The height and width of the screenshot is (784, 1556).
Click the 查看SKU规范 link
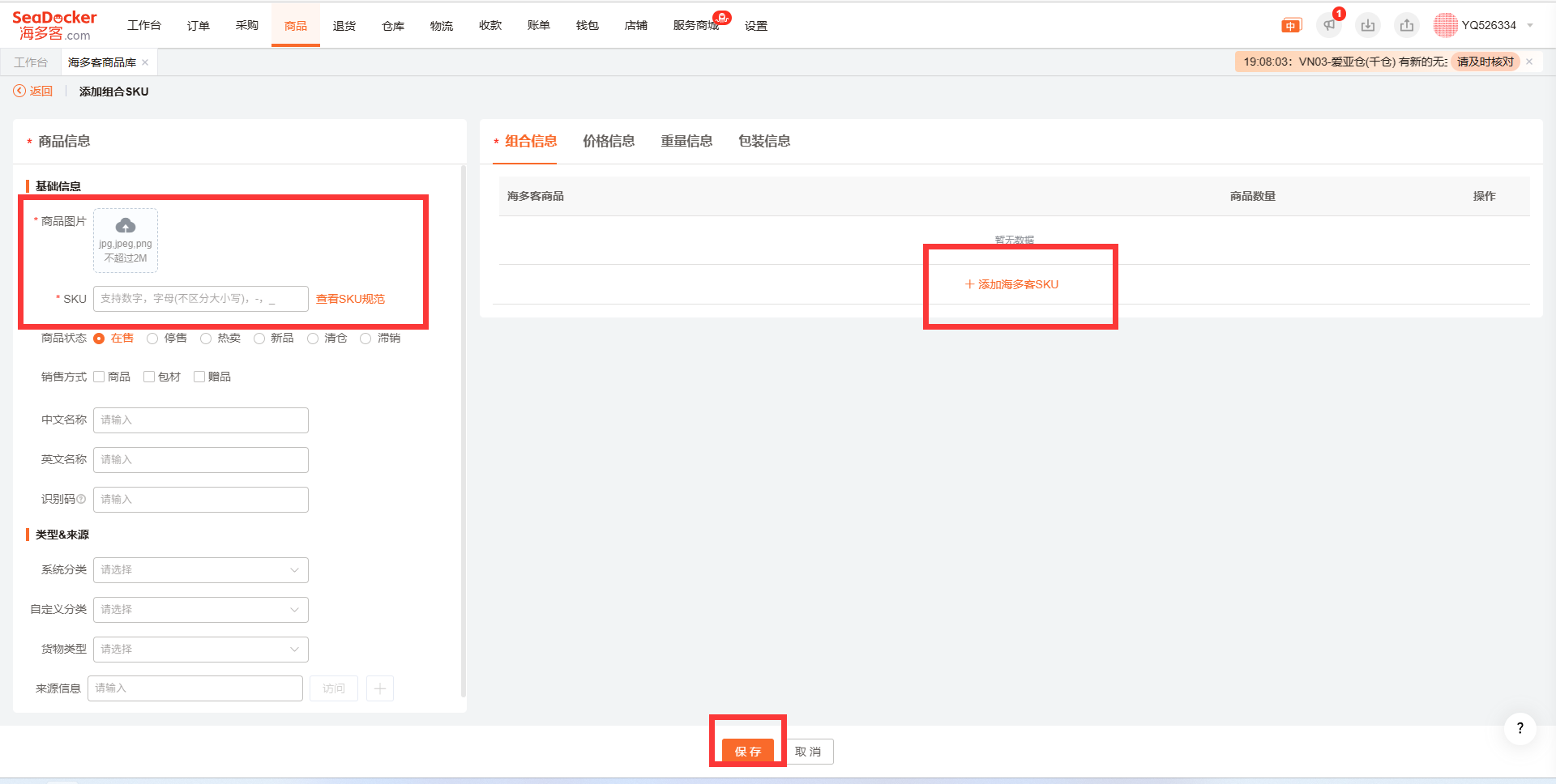click(x=350, y=299)
